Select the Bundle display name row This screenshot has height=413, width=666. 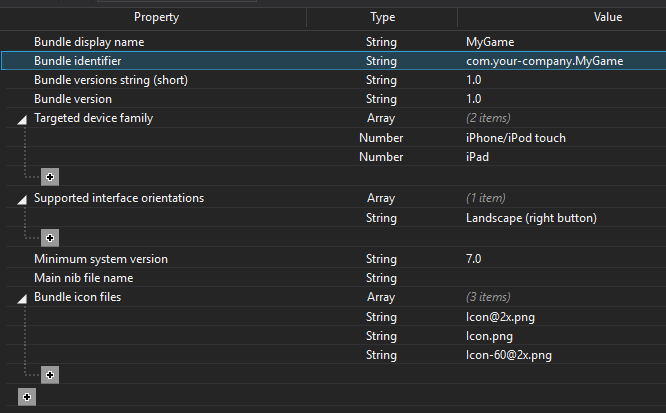[333, 42]
